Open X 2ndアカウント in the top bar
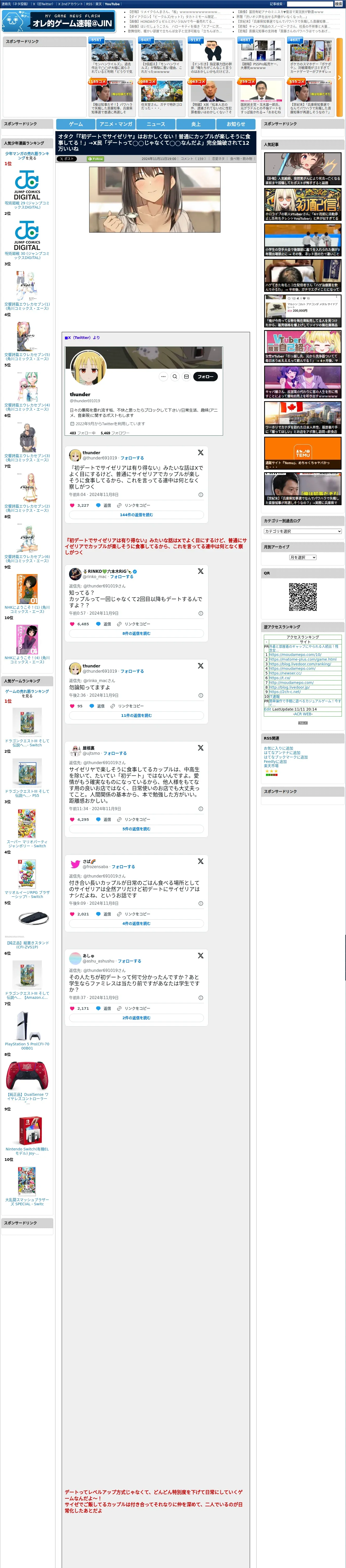This screenshot has height=1568, width=346. pyautogui.click(x=71, y=4)
